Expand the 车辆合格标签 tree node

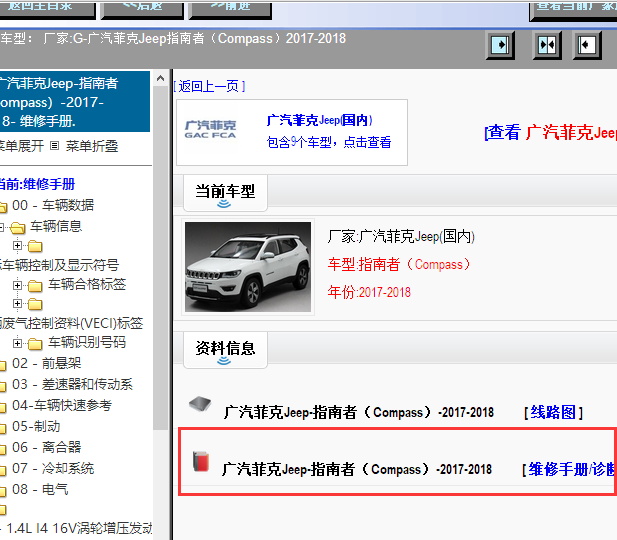coord(17,285)
